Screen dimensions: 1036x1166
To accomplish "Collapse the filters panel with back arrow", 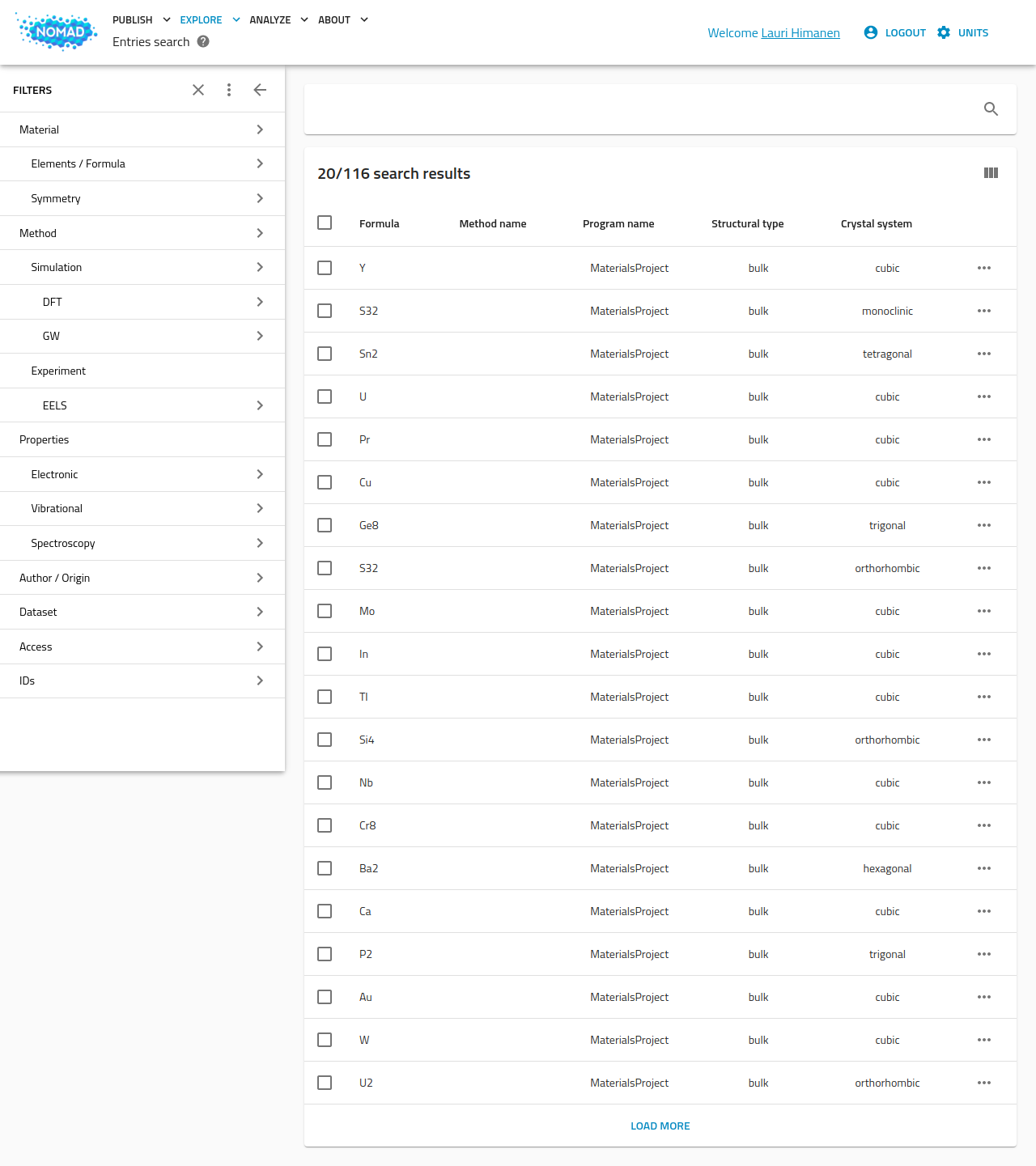I will (260, 90).
